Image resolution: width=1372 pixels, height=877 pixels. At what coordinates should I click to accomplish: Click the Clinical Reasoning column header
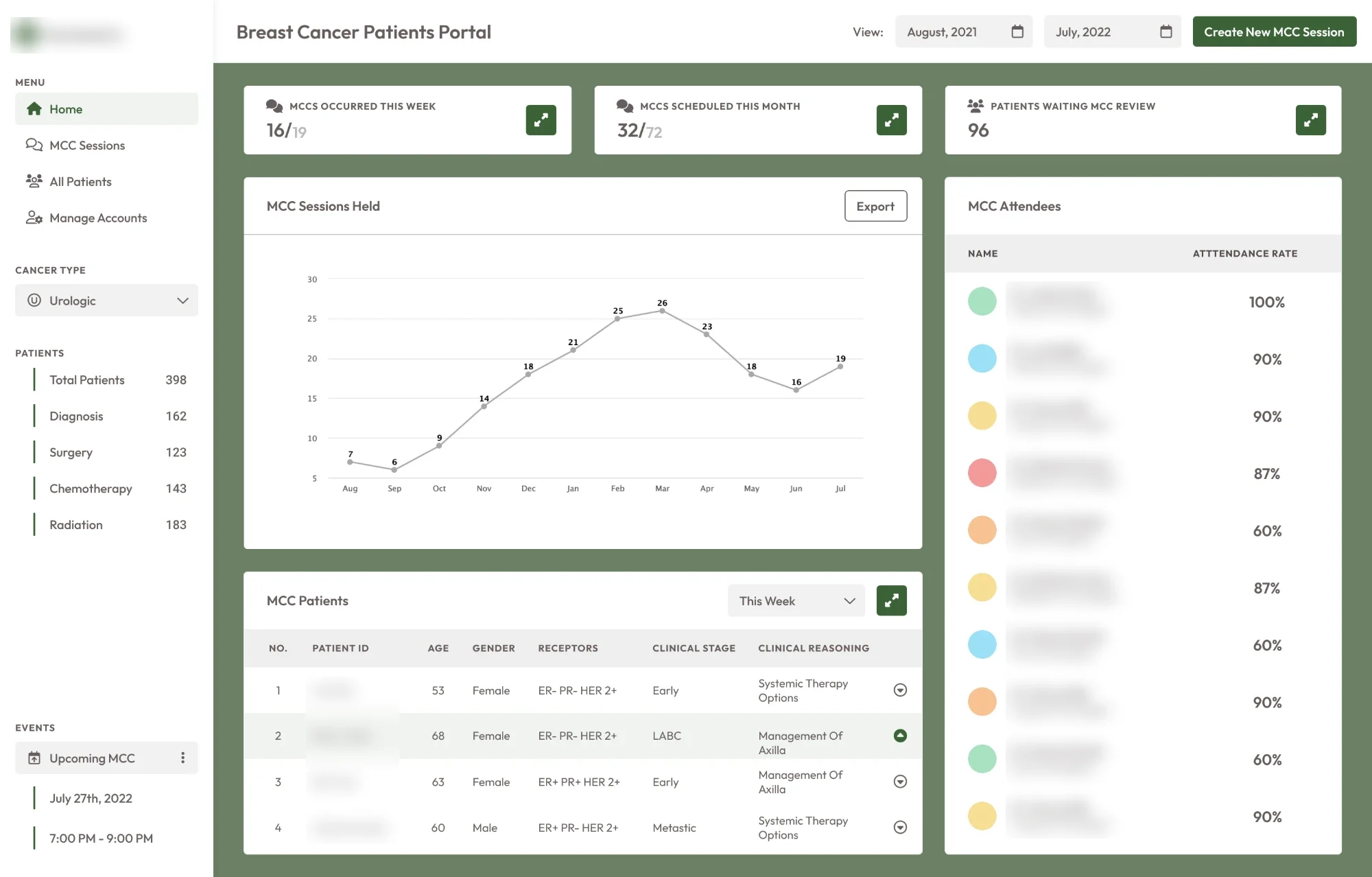click(x=814, y=648)
